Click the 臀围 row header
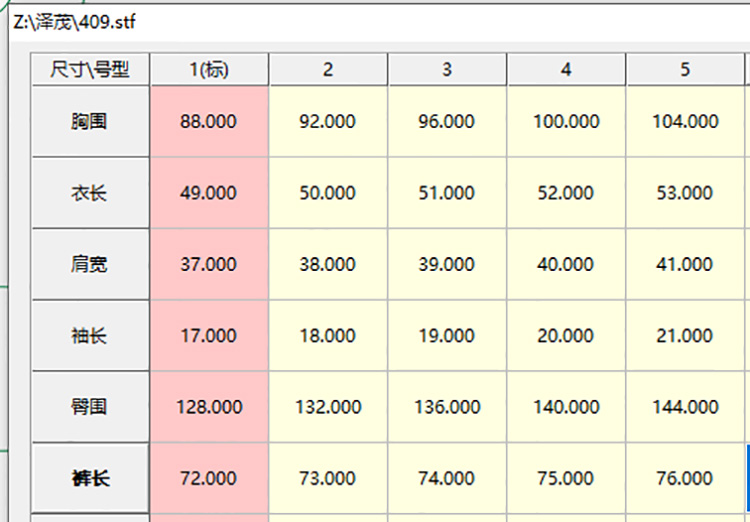750x522 pixels. click(90, 407)
